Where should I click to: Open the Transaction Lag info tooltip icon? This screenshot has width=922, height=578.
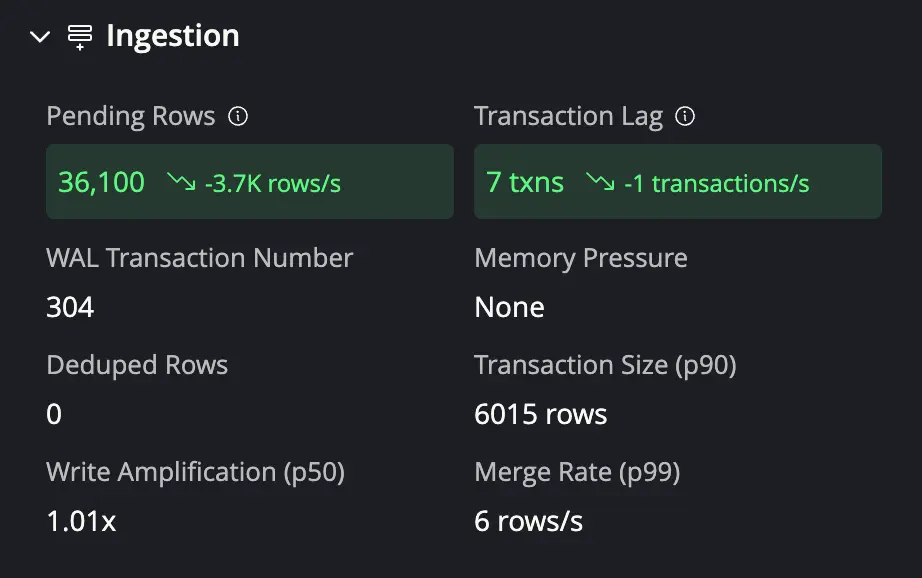tap(685, 116)
